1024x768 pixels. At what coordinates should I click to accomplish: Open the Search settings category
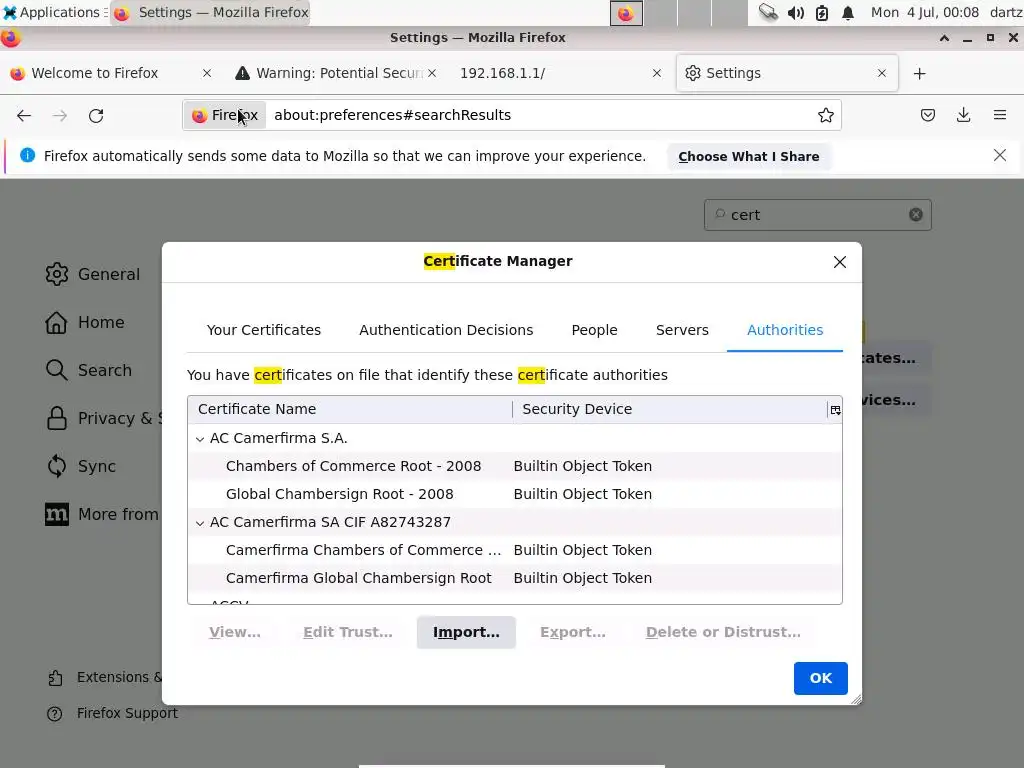point(89,370)
